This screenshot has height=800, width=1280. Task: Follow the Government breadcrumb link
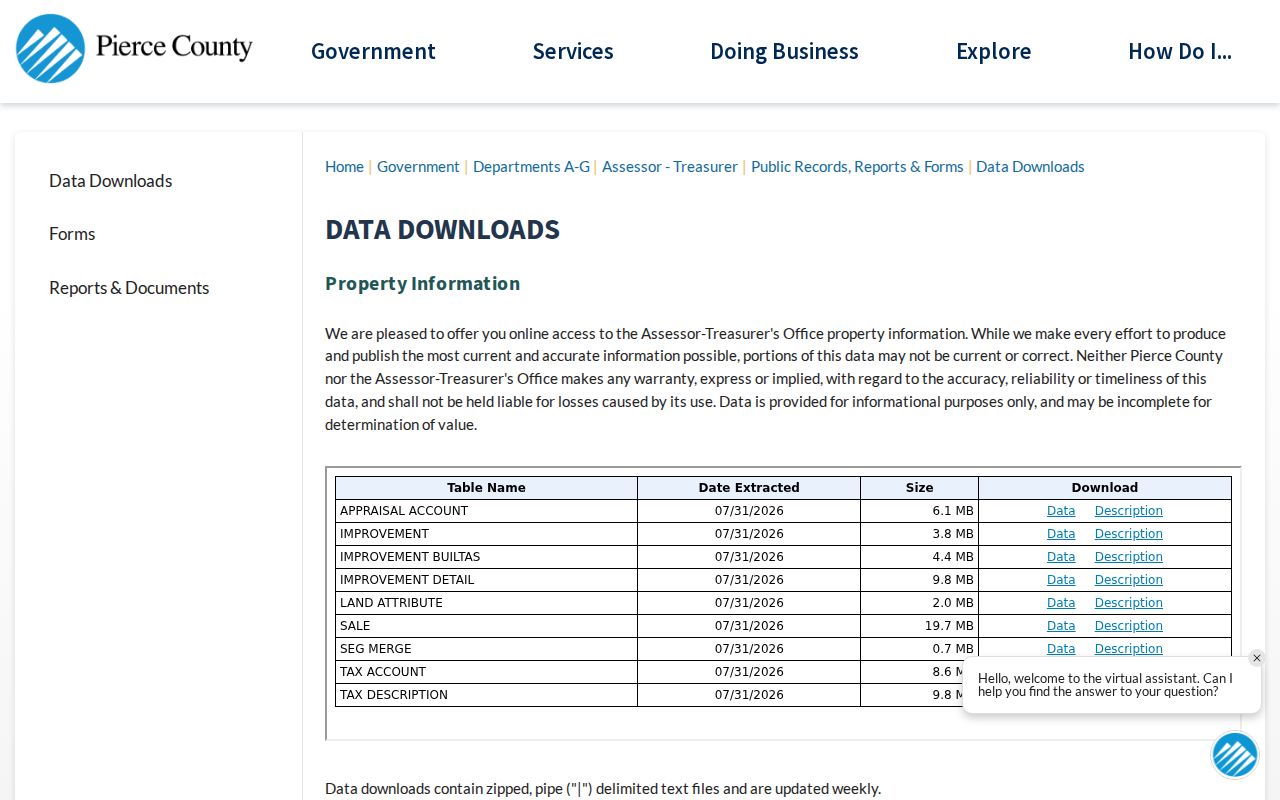pos(418,167)
